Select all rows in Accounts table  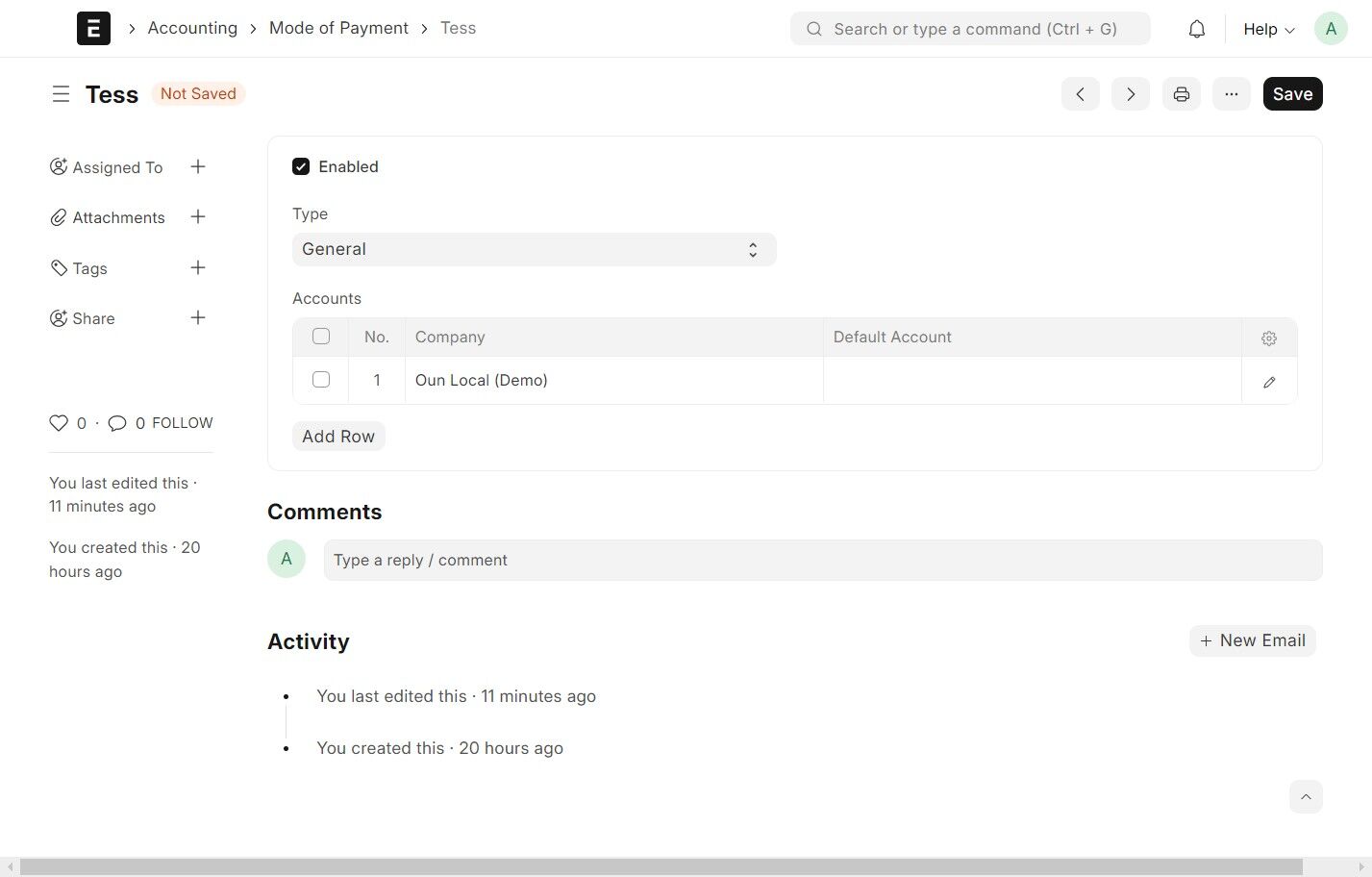click(321, 337)
